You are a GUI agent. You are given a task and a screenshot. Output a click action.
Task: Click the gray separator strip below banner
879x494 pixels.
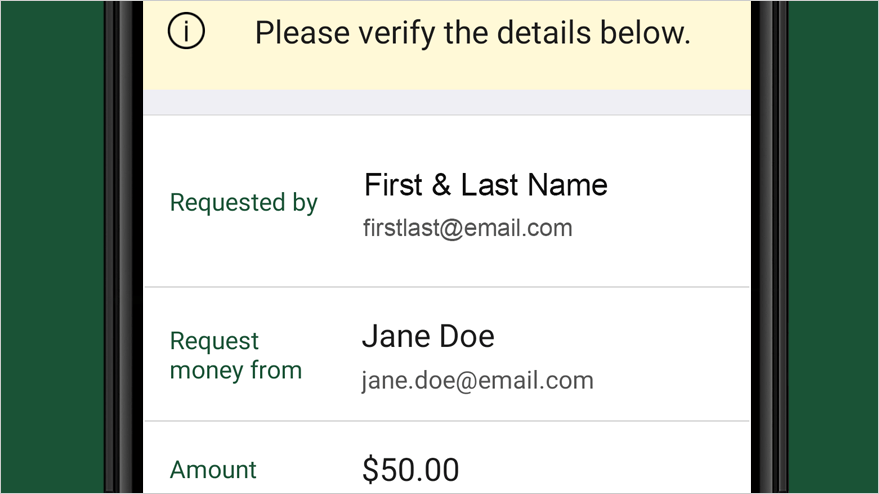pyautogui.click(x=447, y=102)
